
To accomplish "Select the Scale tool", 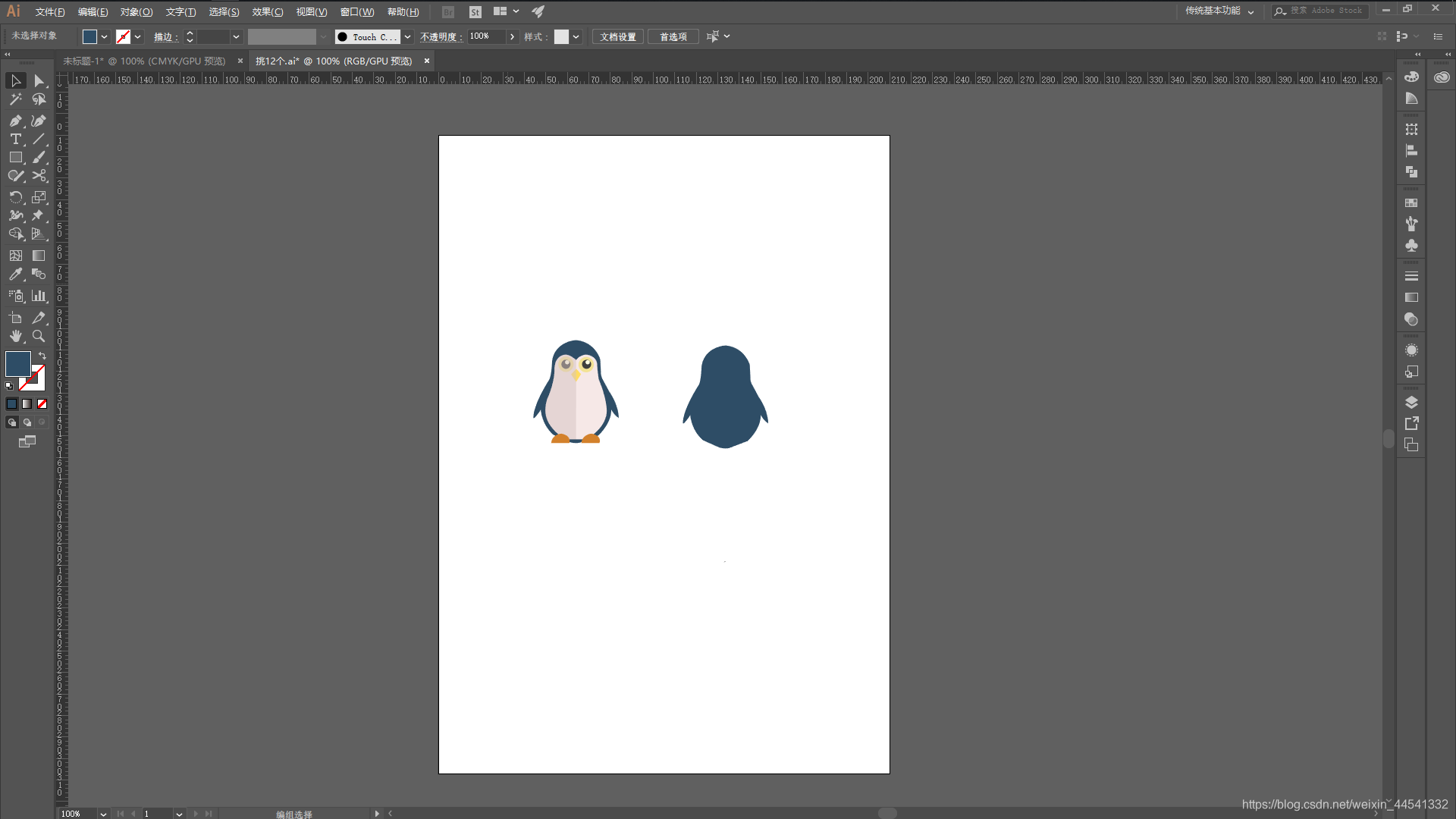I will 39,197.
